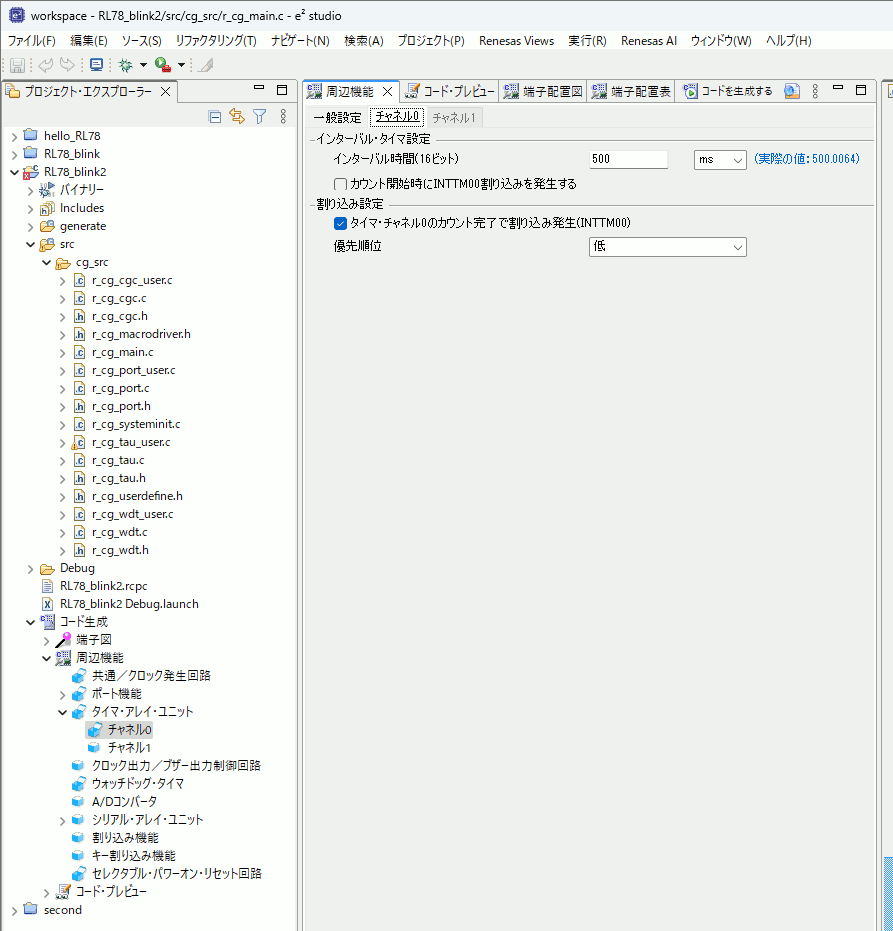
Task: Click the Save icon in toolbar
Action: [x=17, y=65]
